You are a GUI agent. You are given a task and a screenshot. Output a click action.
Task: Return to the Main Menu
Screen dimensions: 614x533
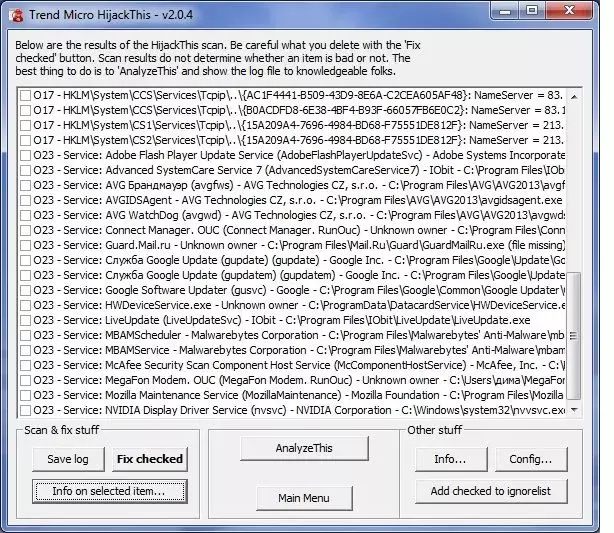point(304,498)
